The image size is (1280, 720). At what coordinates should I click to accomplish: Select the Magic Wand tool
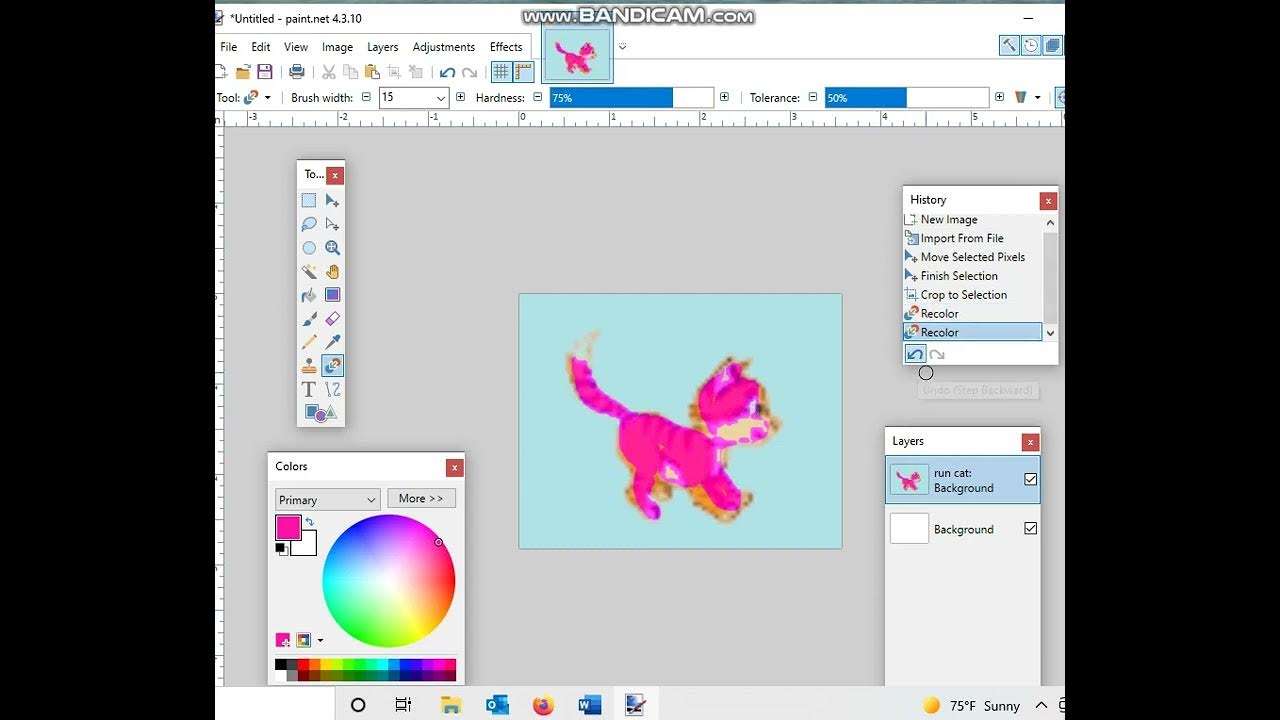[x=309, y=271]
